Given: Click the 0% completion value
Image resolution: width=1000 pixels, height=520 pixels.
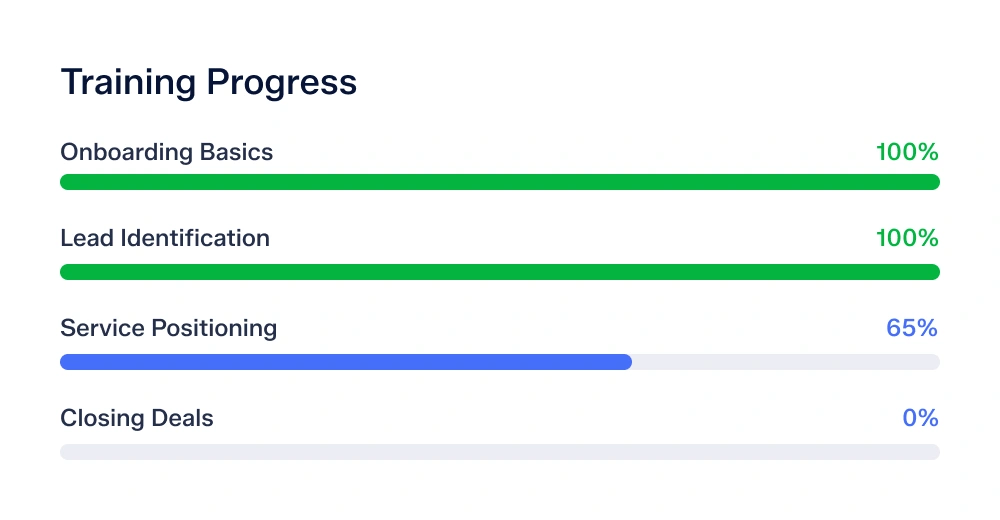Looking at the screenshot, I should pyautogui.click(x=920, y=418).
